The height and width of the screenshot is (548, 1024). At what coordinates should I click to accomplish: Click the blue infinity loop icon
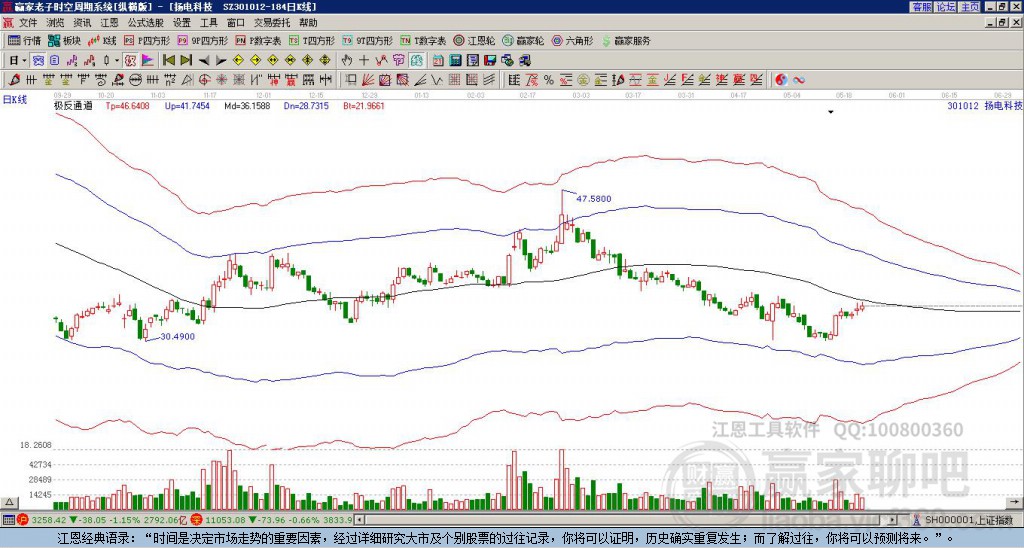click(798, 80)
